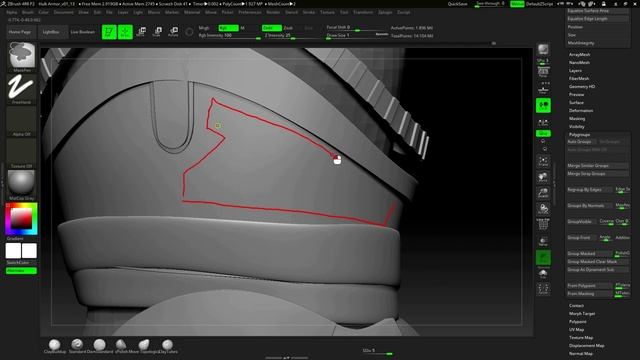
Task: Select the ClayTubes brush icon
Action: (167, 345)
